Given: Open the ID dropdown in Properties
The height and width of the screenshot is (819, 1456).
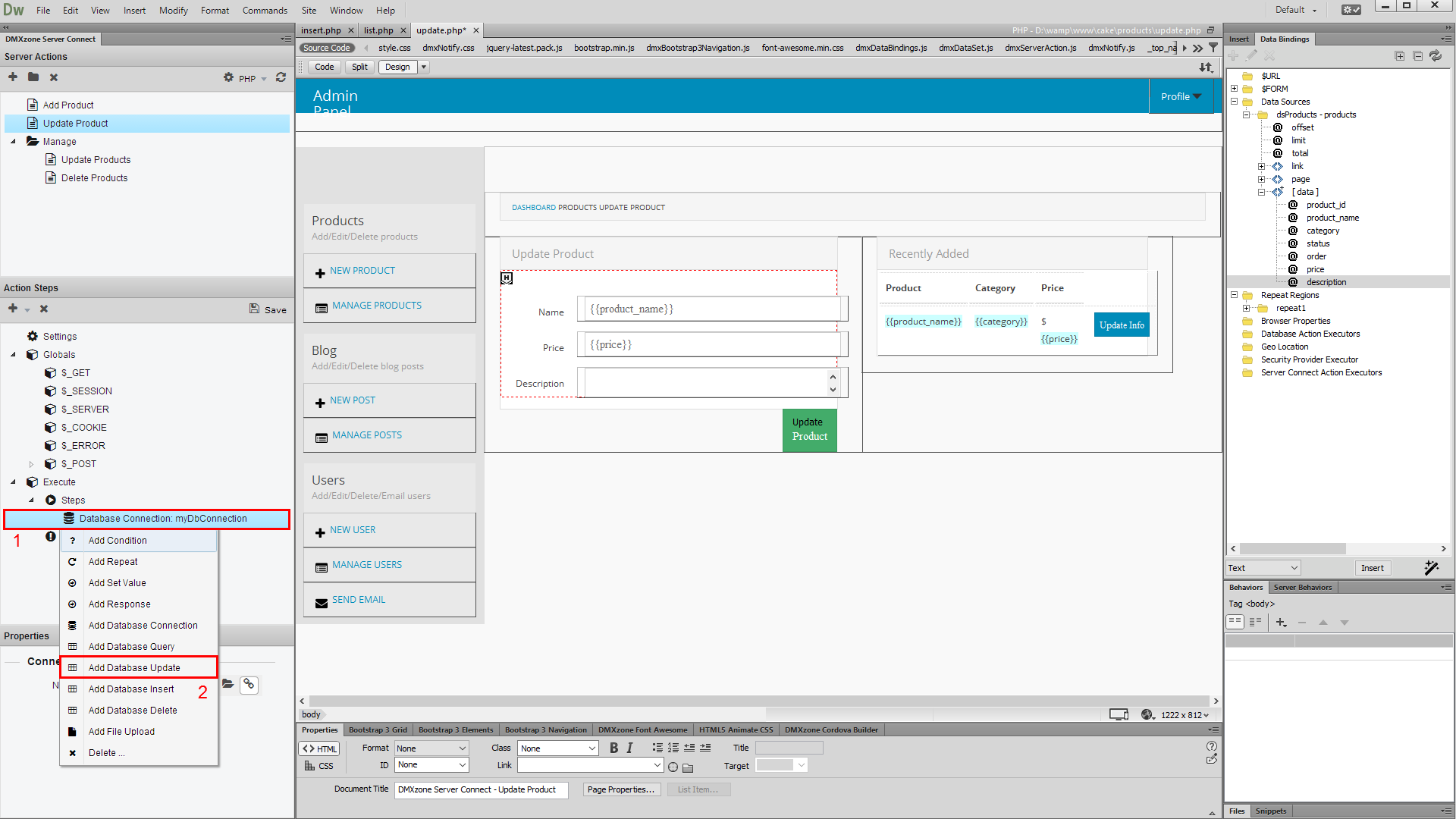Looking at the screenshot, I should 431,765.
